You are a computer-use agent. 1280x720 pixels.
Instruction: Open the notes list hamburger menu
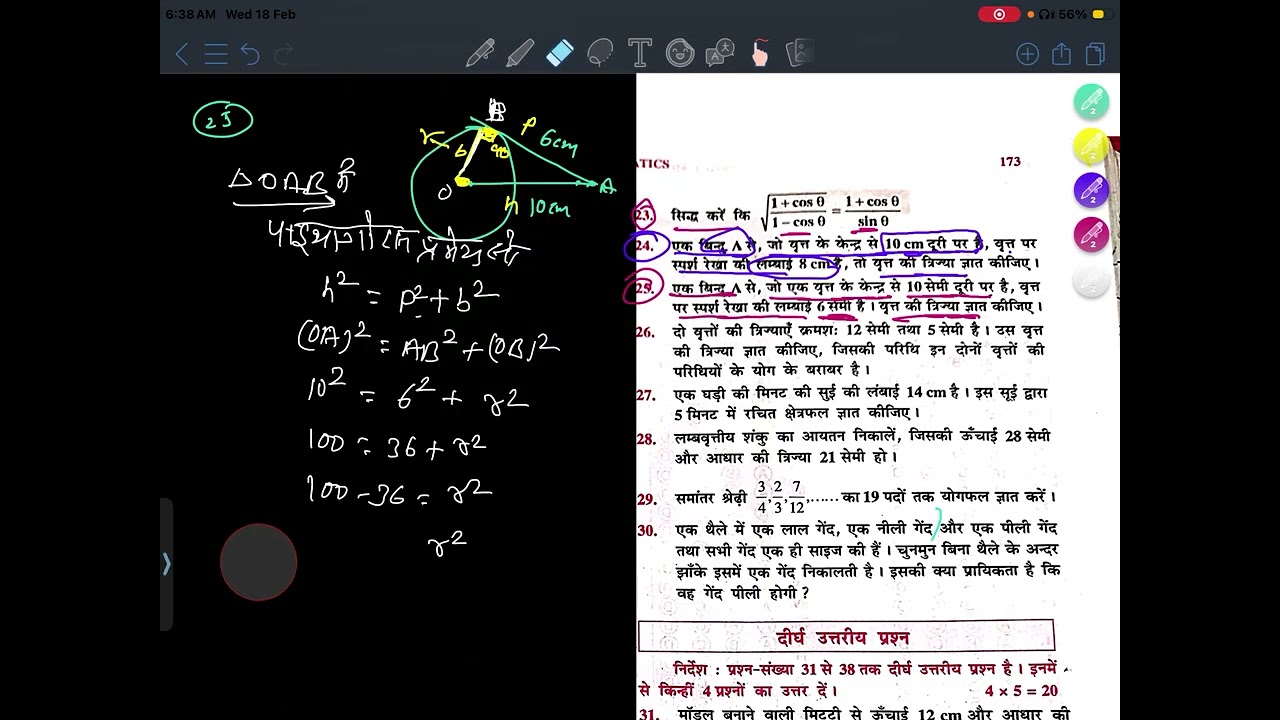(216, 54)
